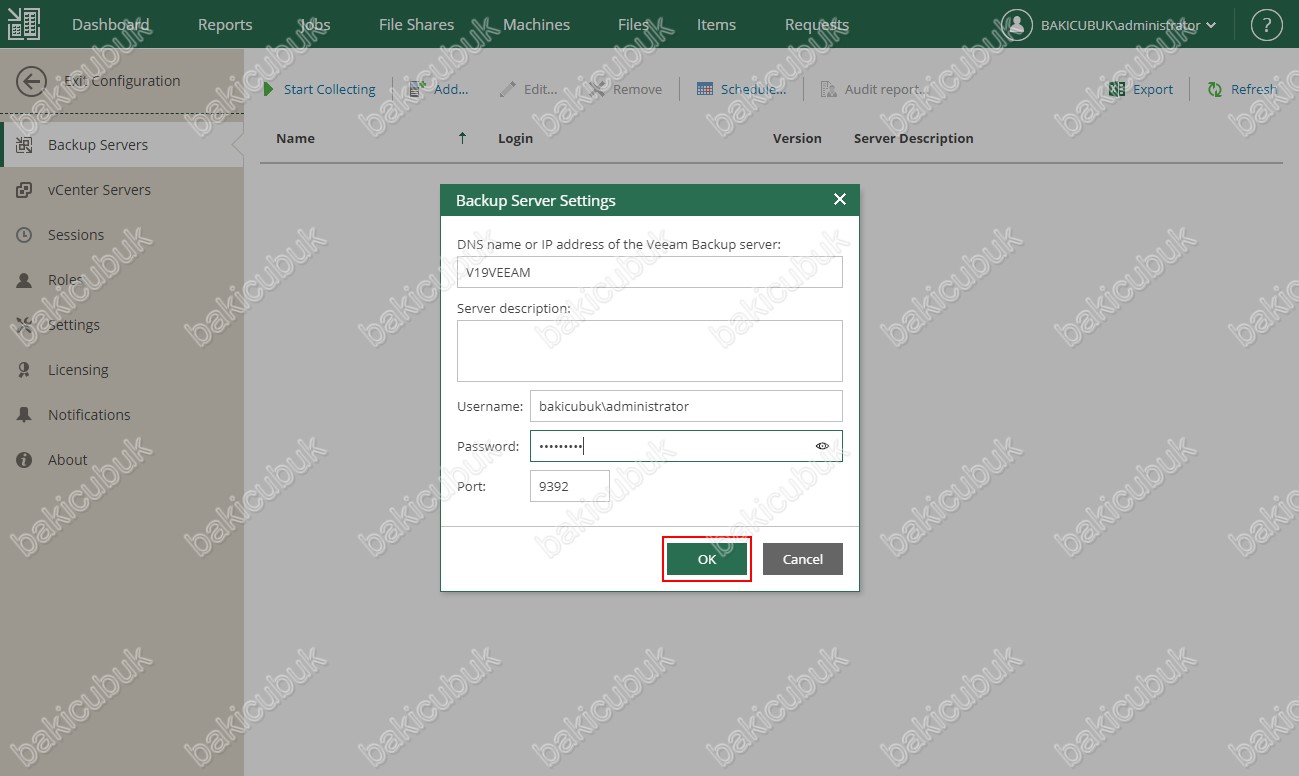Toggle password visibility eye icon
Viewport: 1299px width, 776px height.
(822, 446)
